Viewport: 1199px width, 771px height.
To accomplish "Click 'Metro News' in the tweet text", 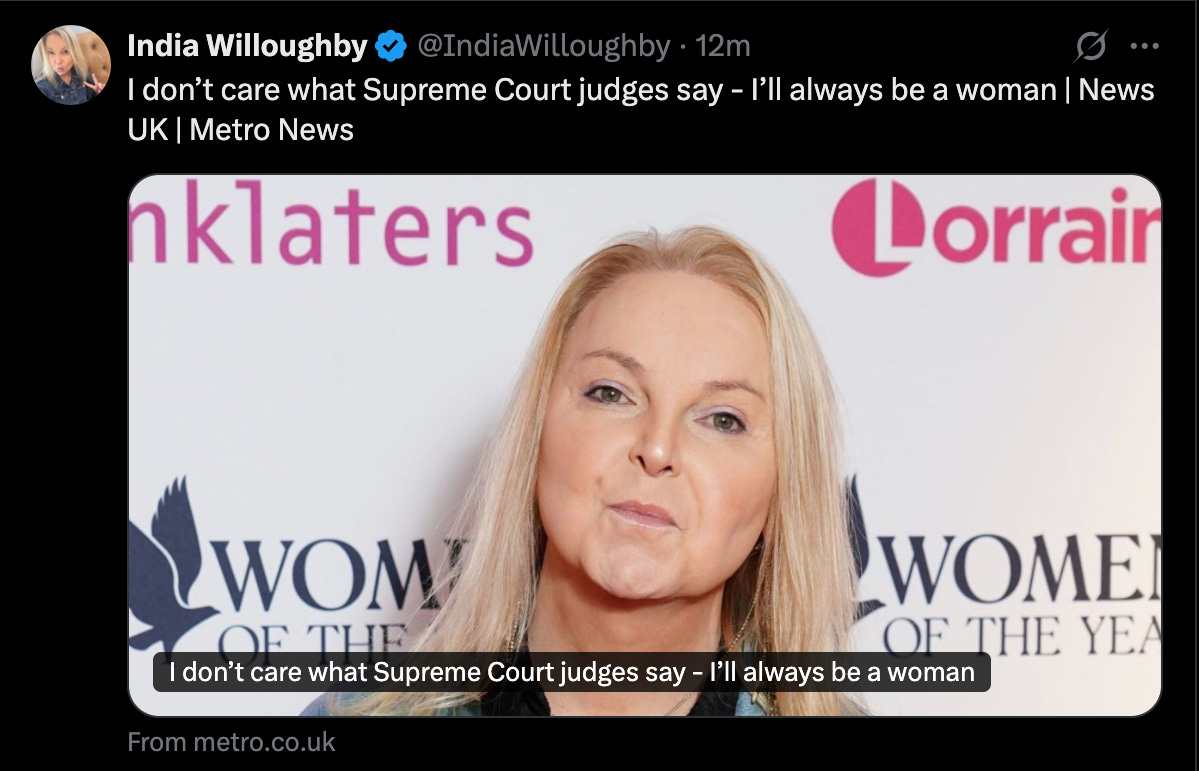I will click(x=271, y=129).
